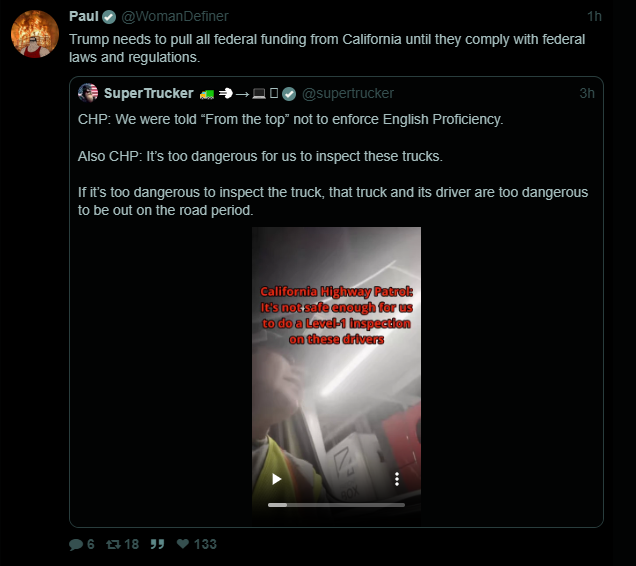Open the 1h timestamp of Paul's tweet

[x=594, y=16]
